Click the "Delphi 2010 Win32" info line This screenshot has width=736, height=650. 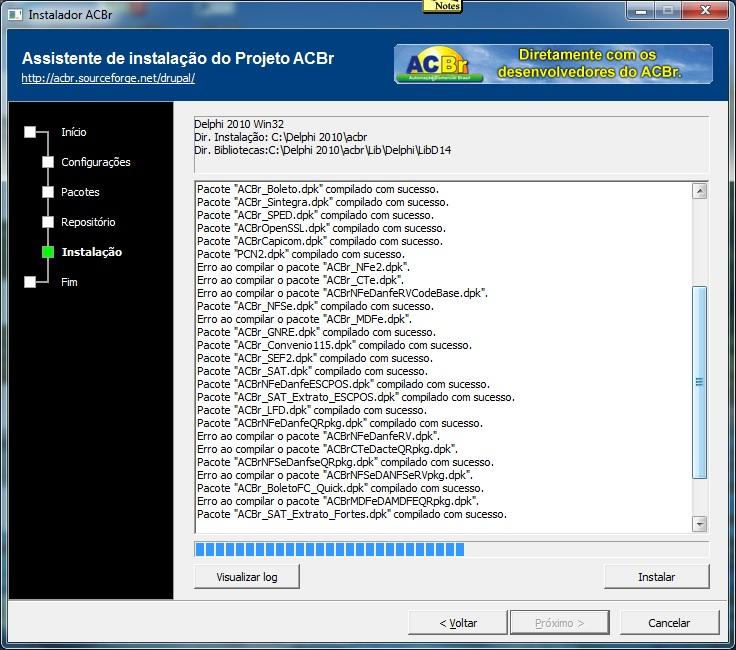[x=239, y=124]
